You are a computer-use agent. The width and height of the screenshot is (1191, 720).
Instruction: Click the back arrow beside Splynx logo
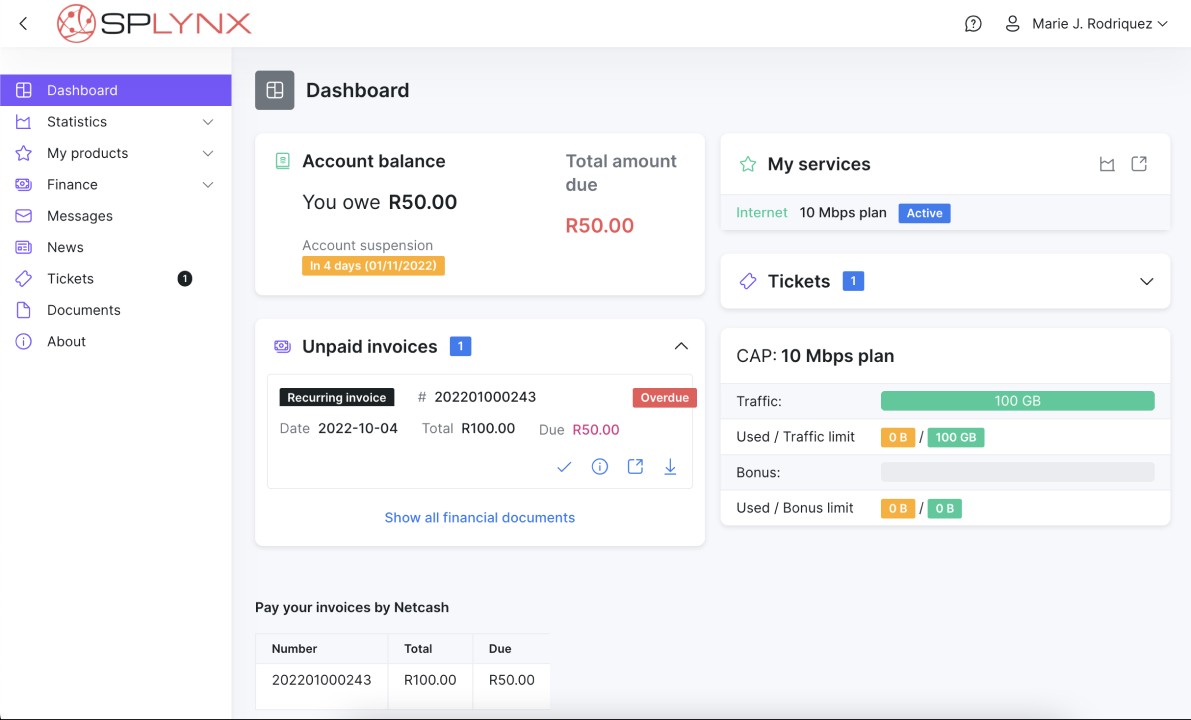click(24, 24)
